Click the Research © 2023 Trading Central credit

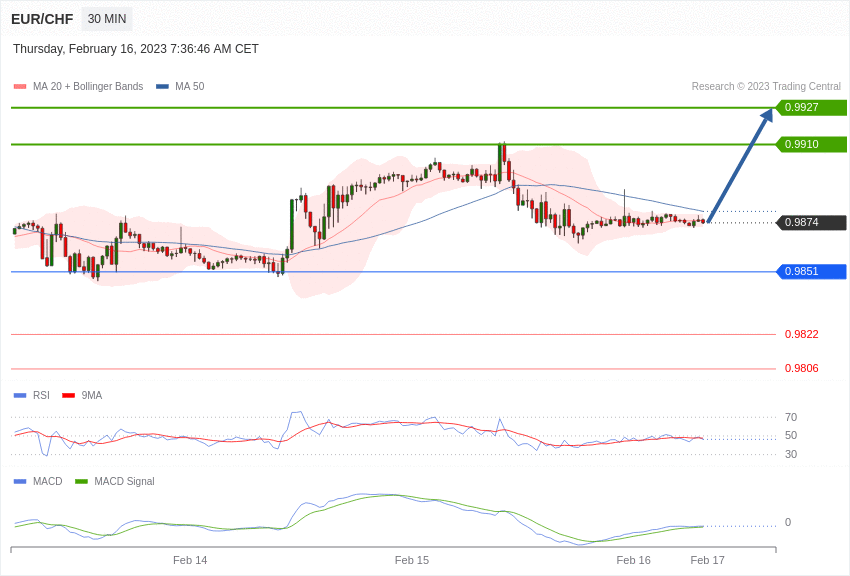pyautogui.click(x=766, y=86)
